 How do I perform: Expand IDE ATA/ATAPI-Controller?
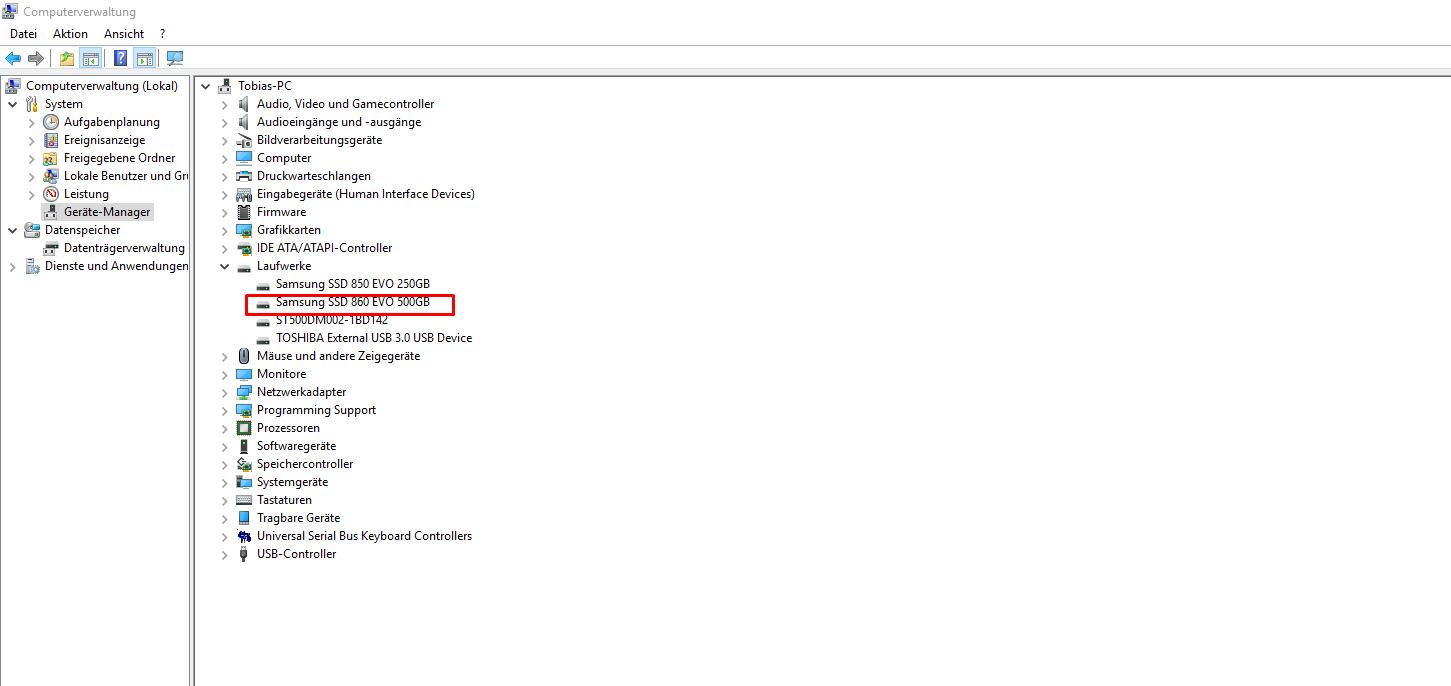click(225, 248)
